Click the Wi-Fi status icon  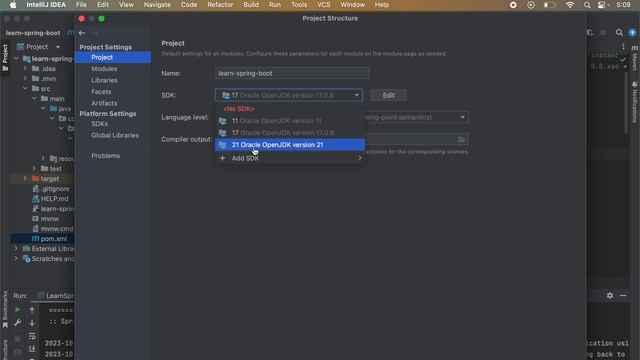569,5
